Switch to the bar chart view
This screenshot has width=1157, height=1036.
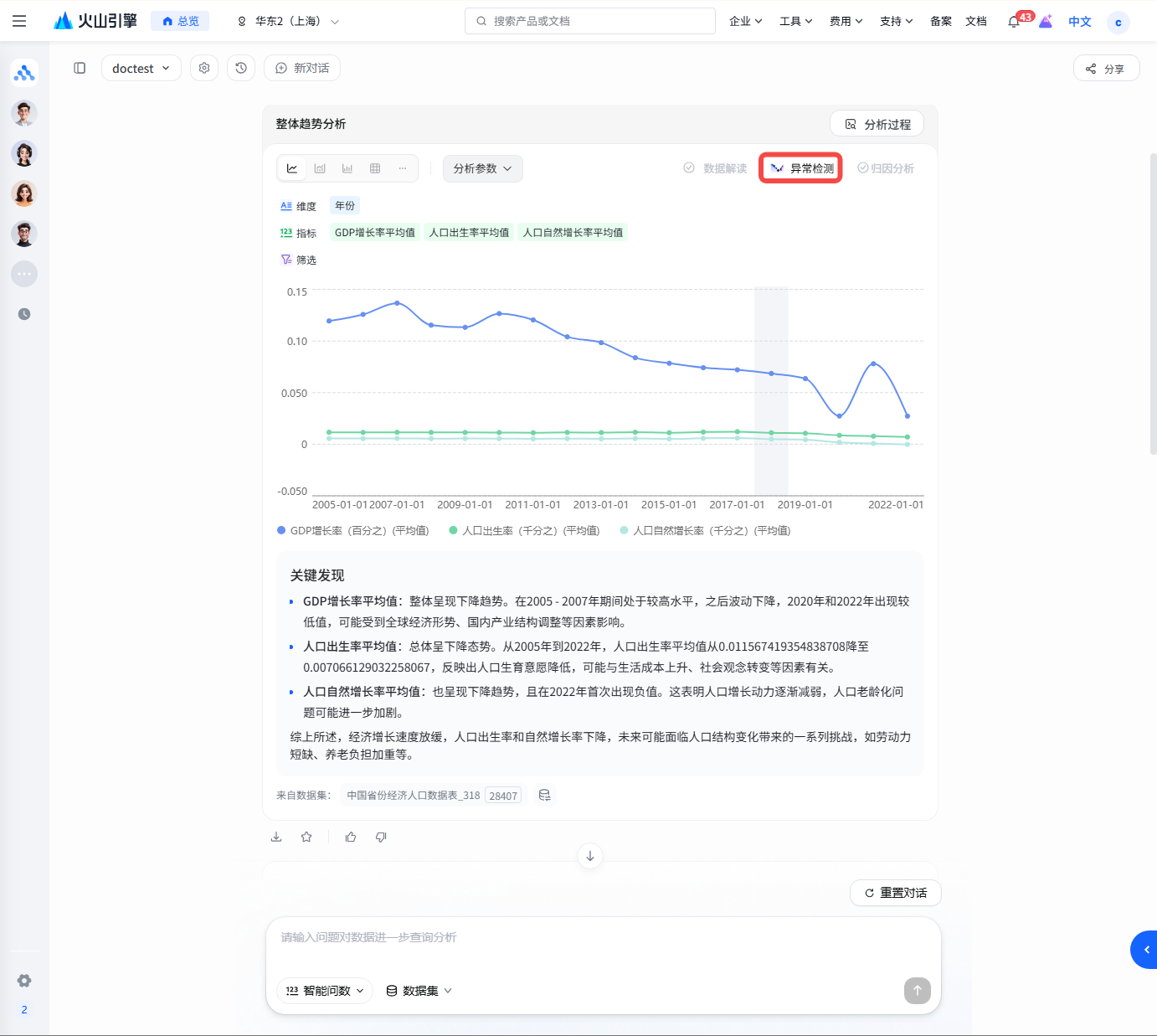[347, 168]
